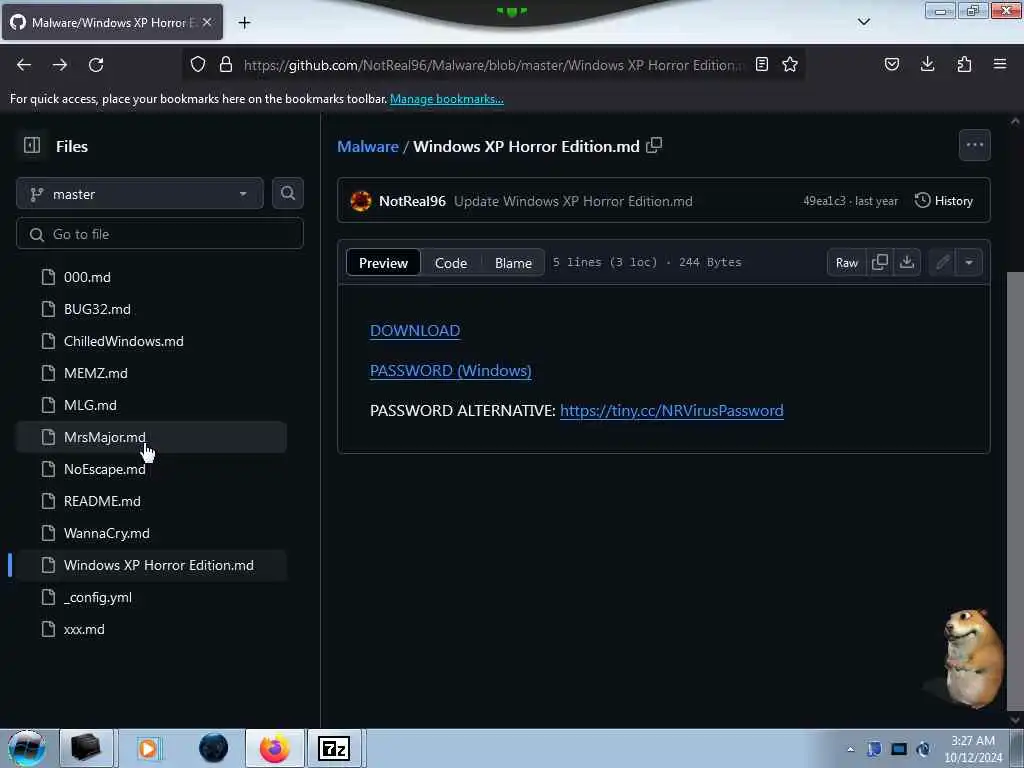1024x768 pixels.
Task: Close the Malware/Windows XP Horror tab
Action: point(207,22)
